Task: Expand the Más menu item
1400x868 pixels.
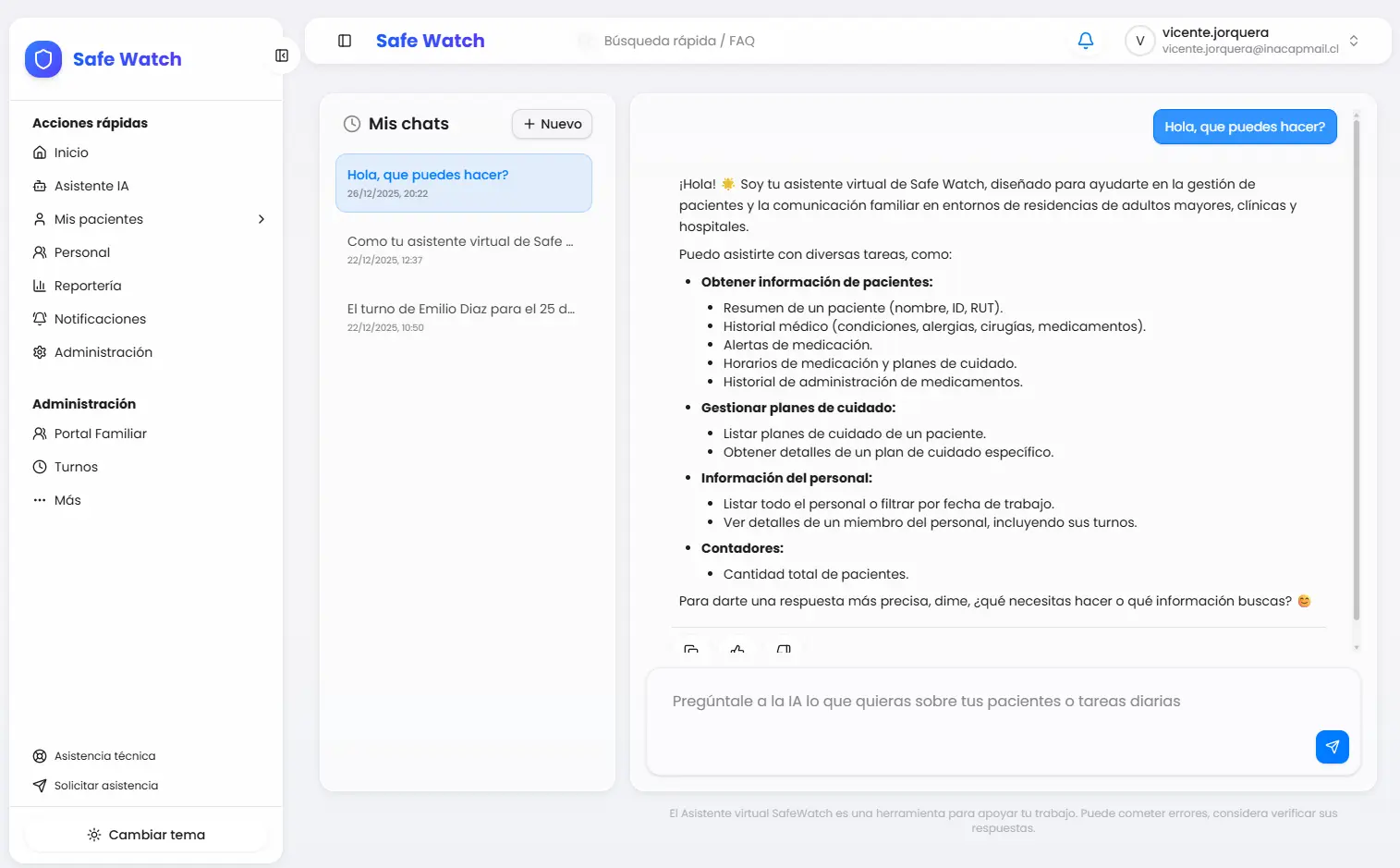Action: pyautogui.click(x=67, y=500)
